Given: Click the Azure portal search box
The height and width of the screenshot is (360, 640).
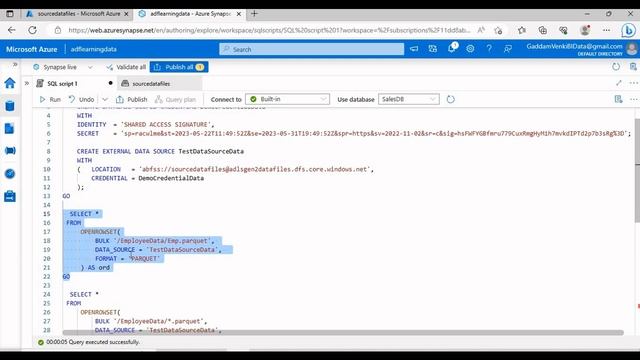Looking at the screenshot, I should point(311,49).
